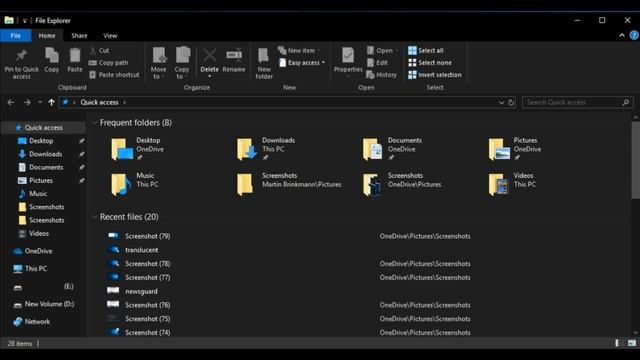Viewport: 640px width, 360px height.
Task: Switch to large icons view in status bar
Action: click(x=632, y=343)
